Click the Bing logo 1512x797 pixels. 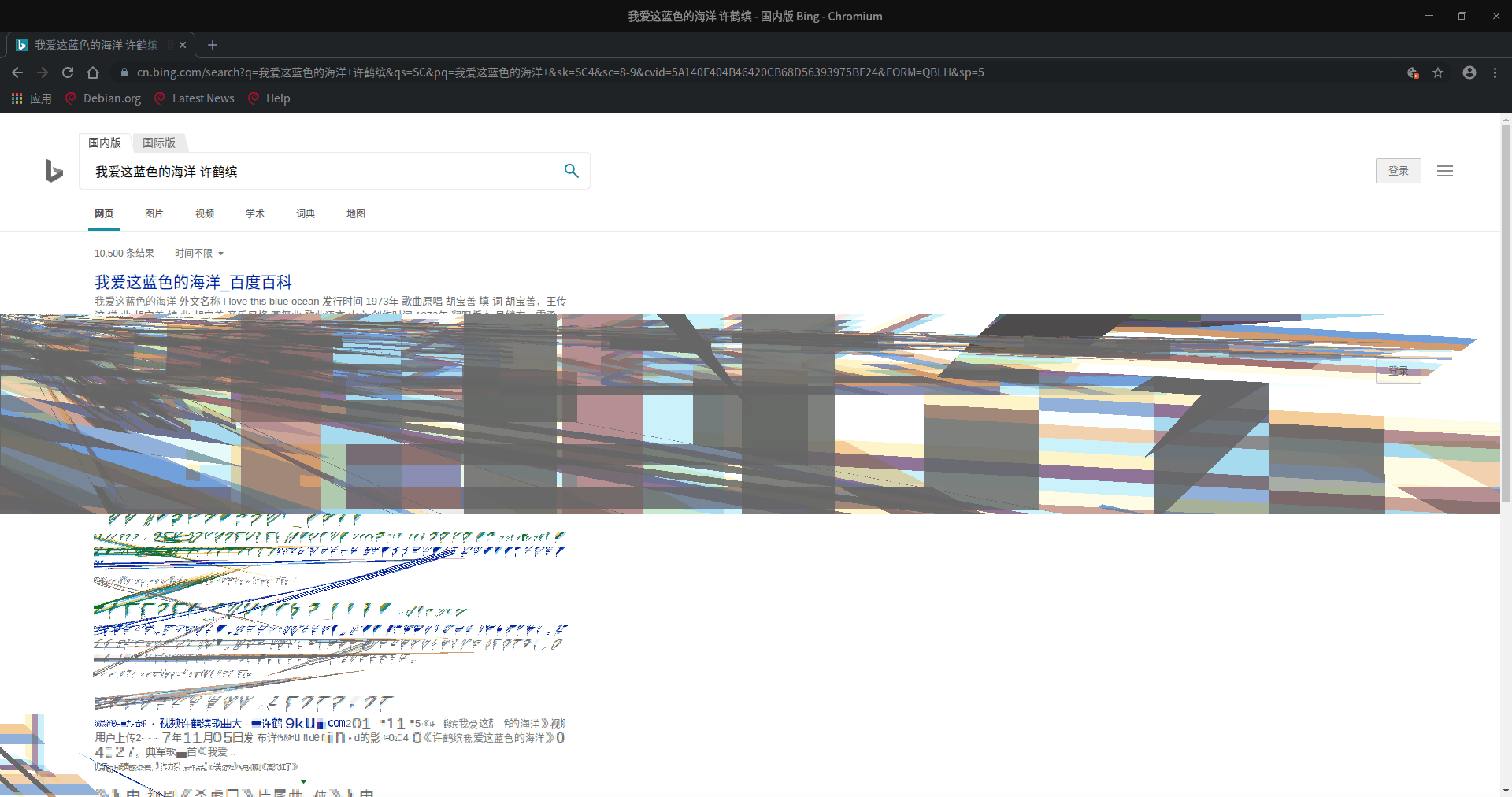(x=54, y=170)
